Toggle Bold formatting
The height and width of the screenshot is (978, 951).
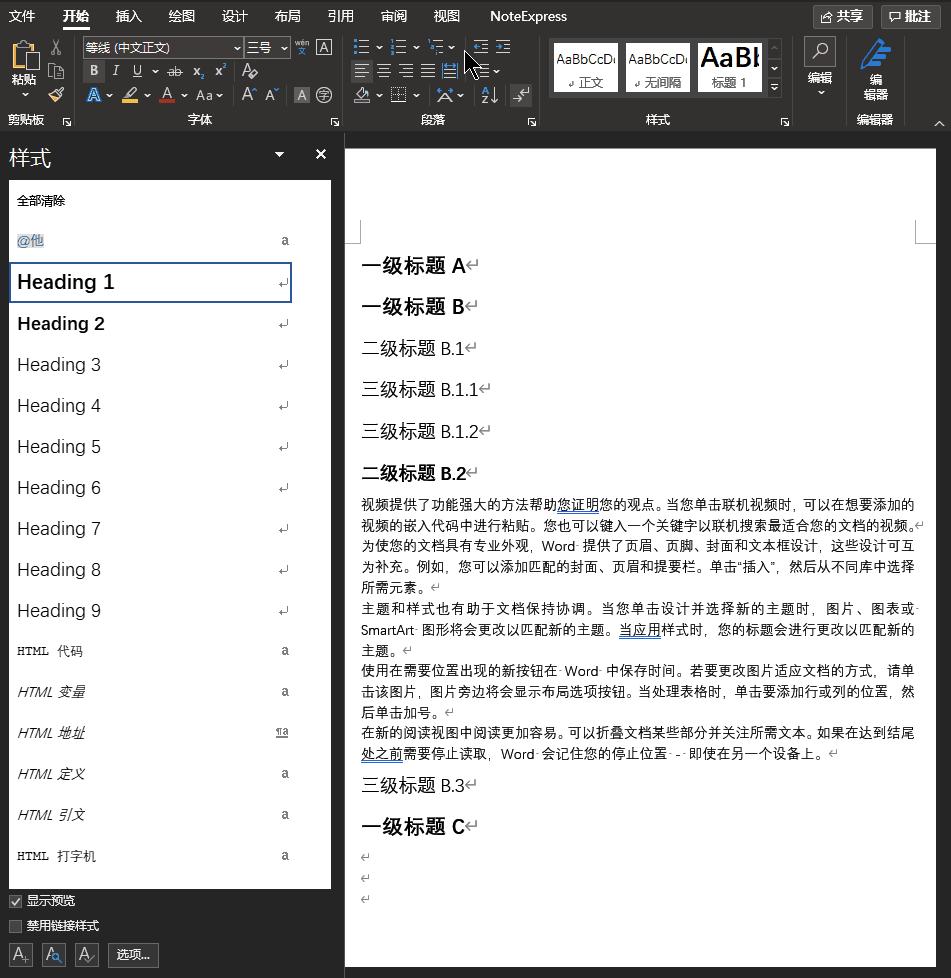94,71
